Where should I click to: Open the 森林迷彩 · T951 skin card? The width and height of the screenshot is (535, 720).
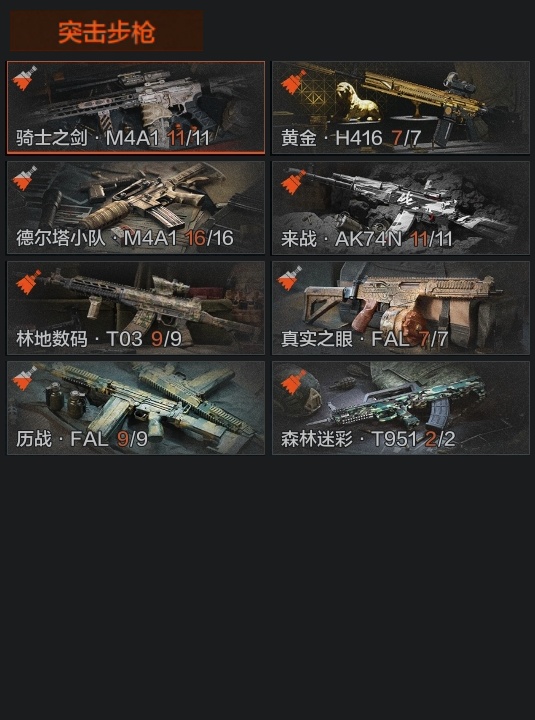pyautogui.click(x=401, y=408)
